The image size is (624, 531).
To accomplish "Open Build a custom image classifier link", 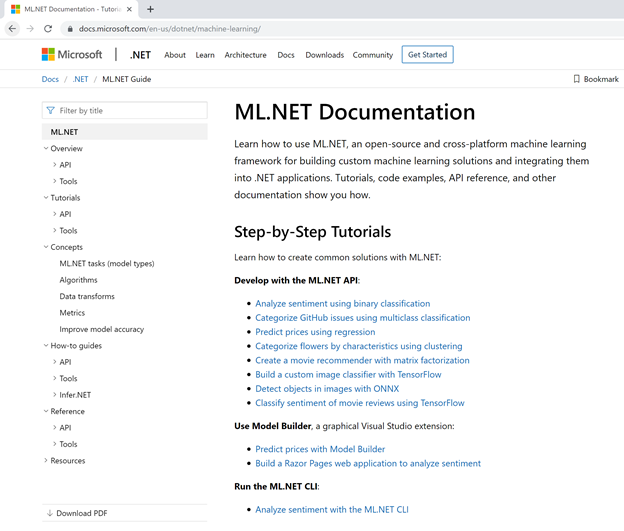I will (x=348, y=375).
